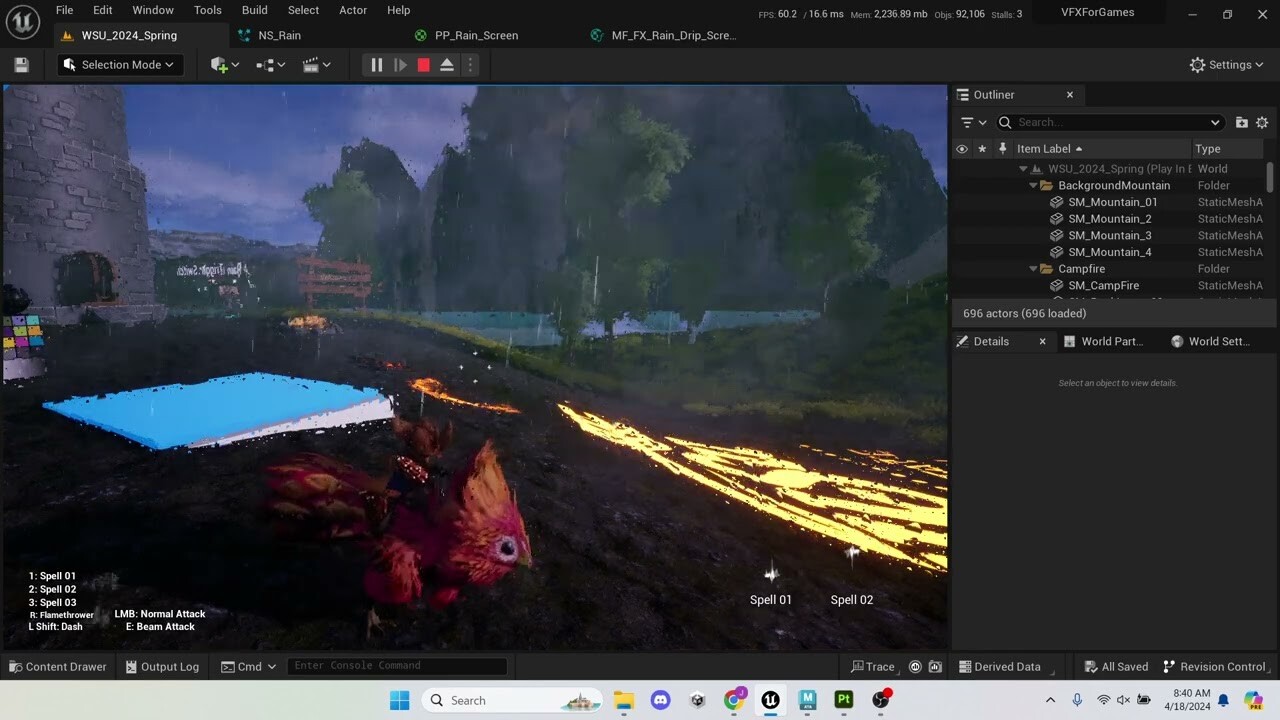The height and width of the screenshot is (720, 1280).
Task: Open the Add Actor green cube icon
Action: pos(219,64)
